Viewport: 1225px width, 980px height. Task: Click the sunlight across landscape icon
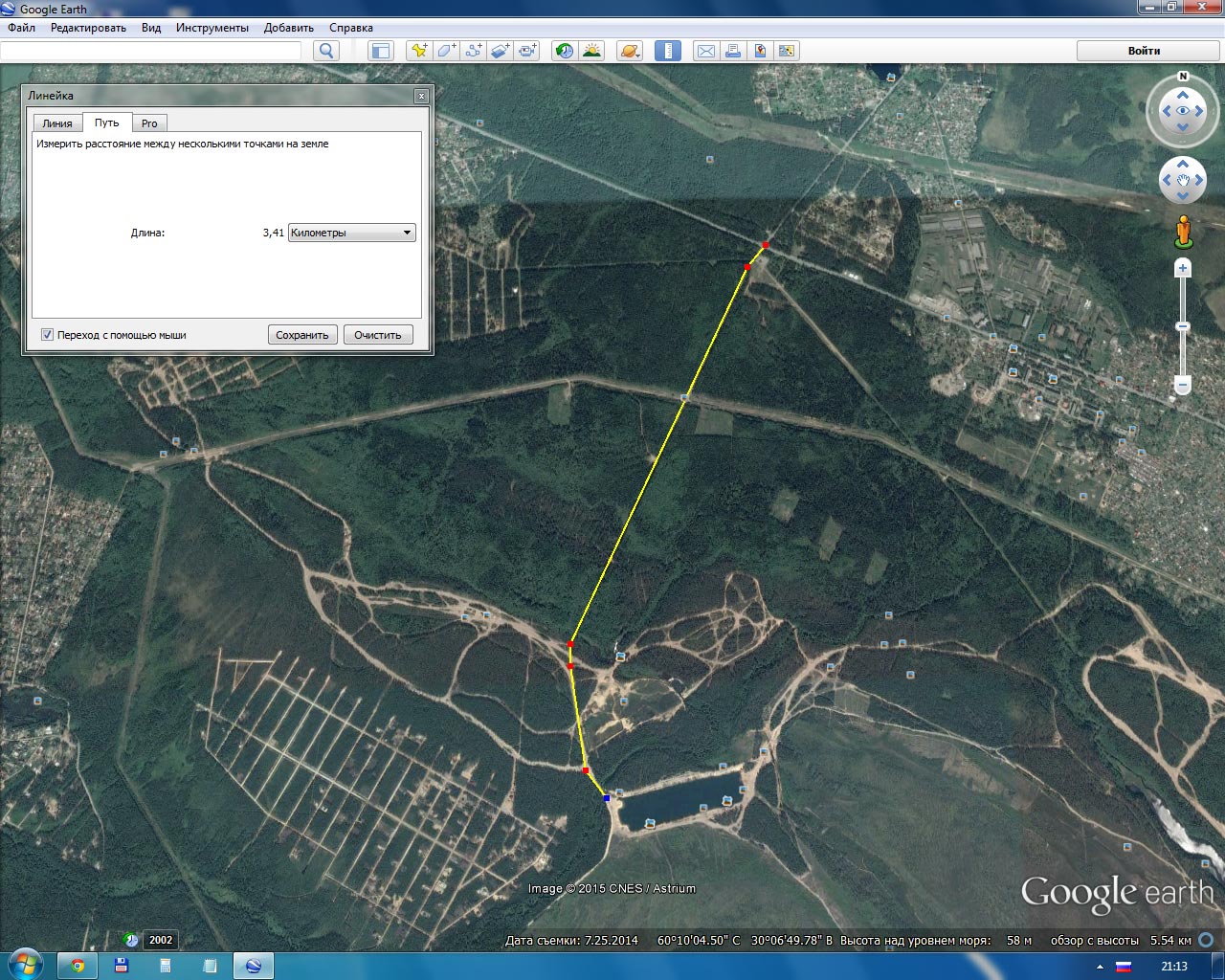591,51
